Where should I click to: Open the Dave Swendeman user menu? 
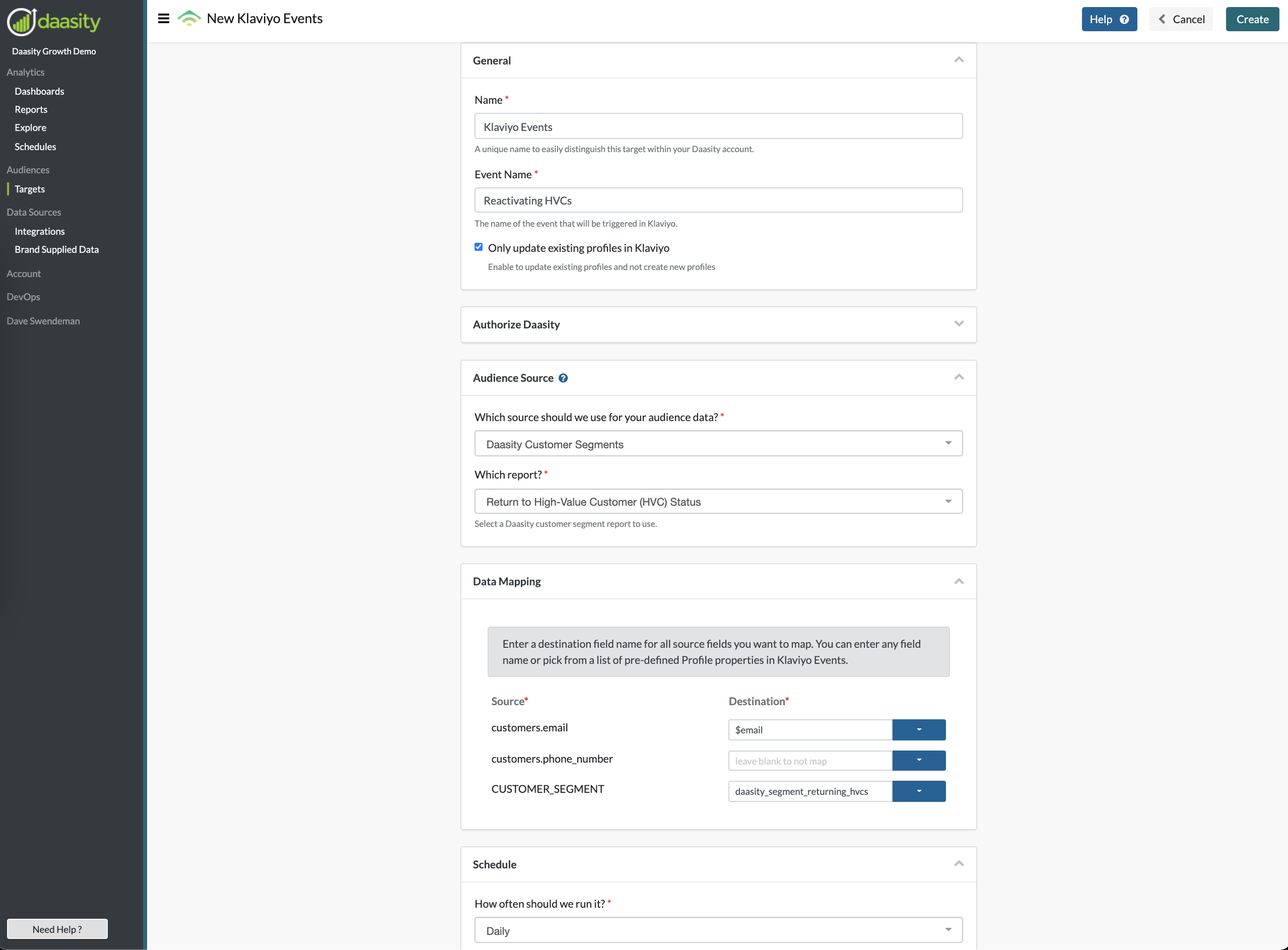(x=43, y=321)
